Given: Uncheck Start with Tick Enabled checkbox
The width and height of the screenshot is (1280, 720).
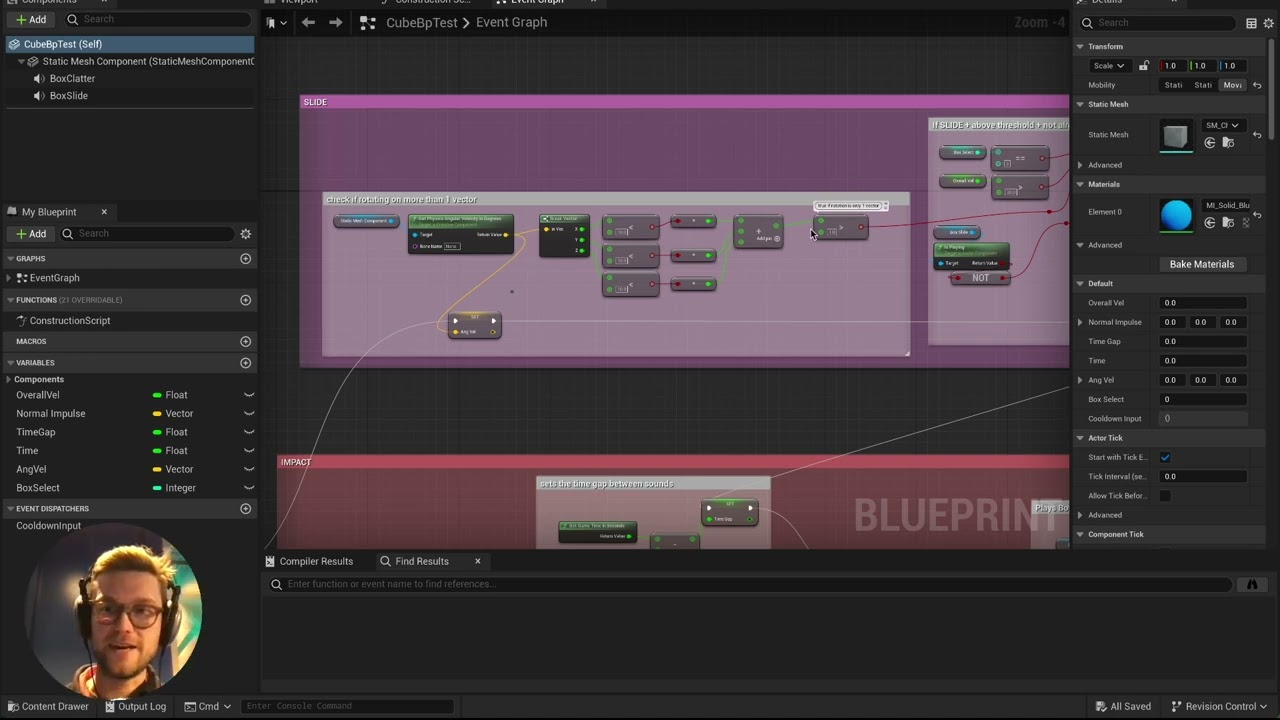Looking at the screenshot, I should 1165,457.
